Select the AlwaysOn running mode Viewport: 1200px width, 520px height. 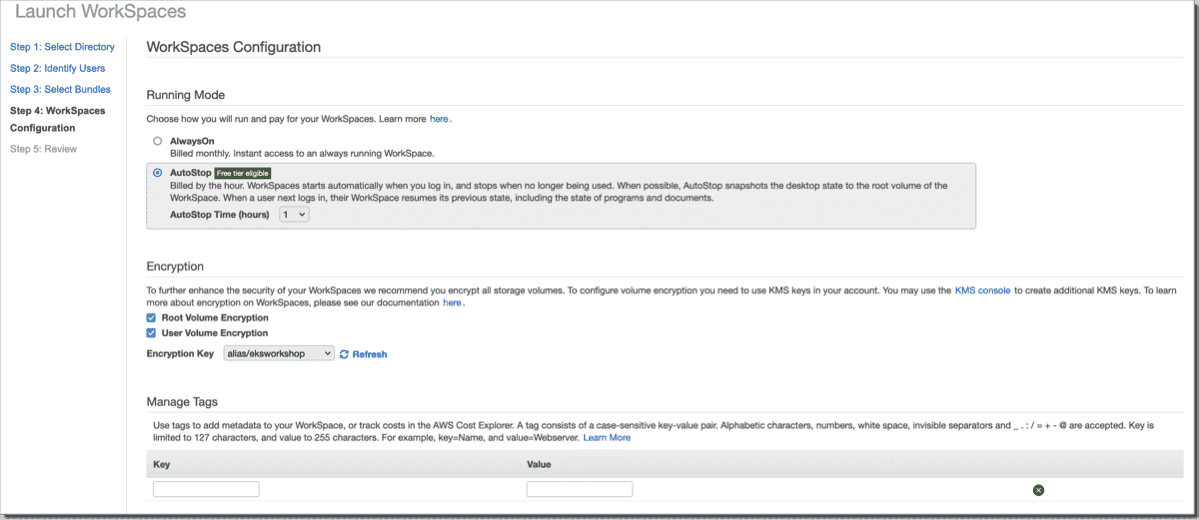(158, 141)
